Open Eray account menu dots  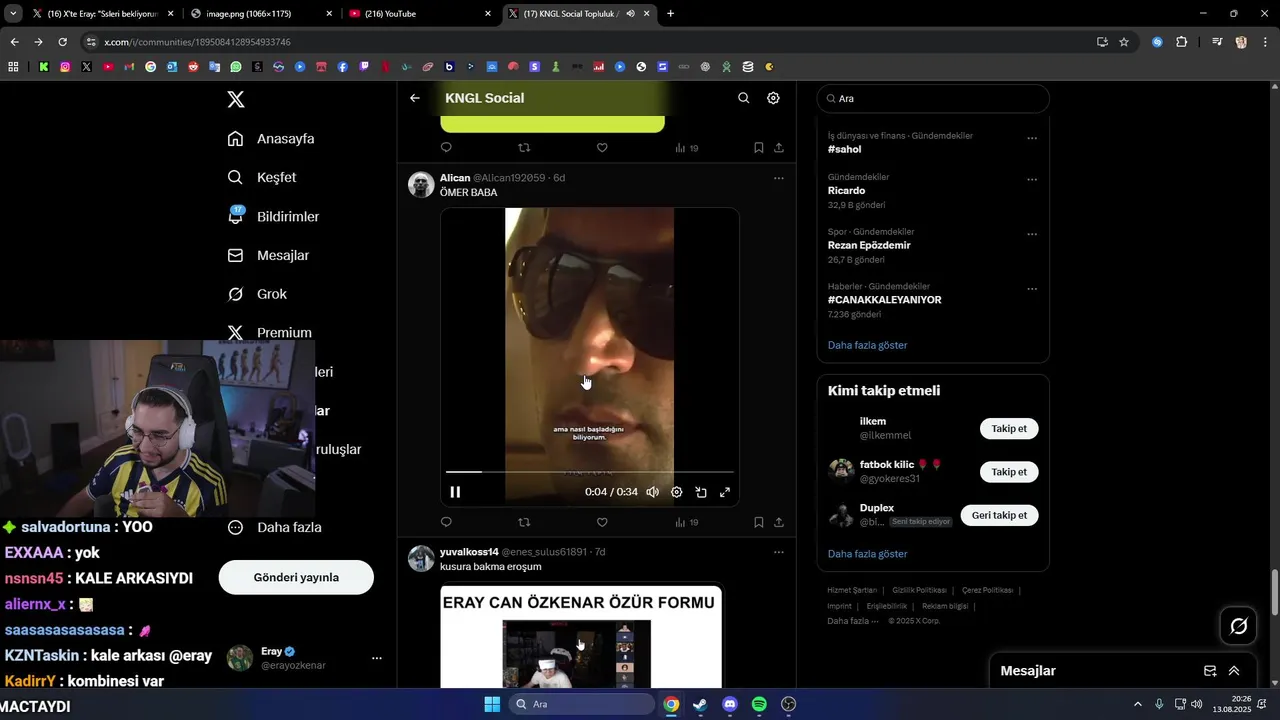coord(377,658)
